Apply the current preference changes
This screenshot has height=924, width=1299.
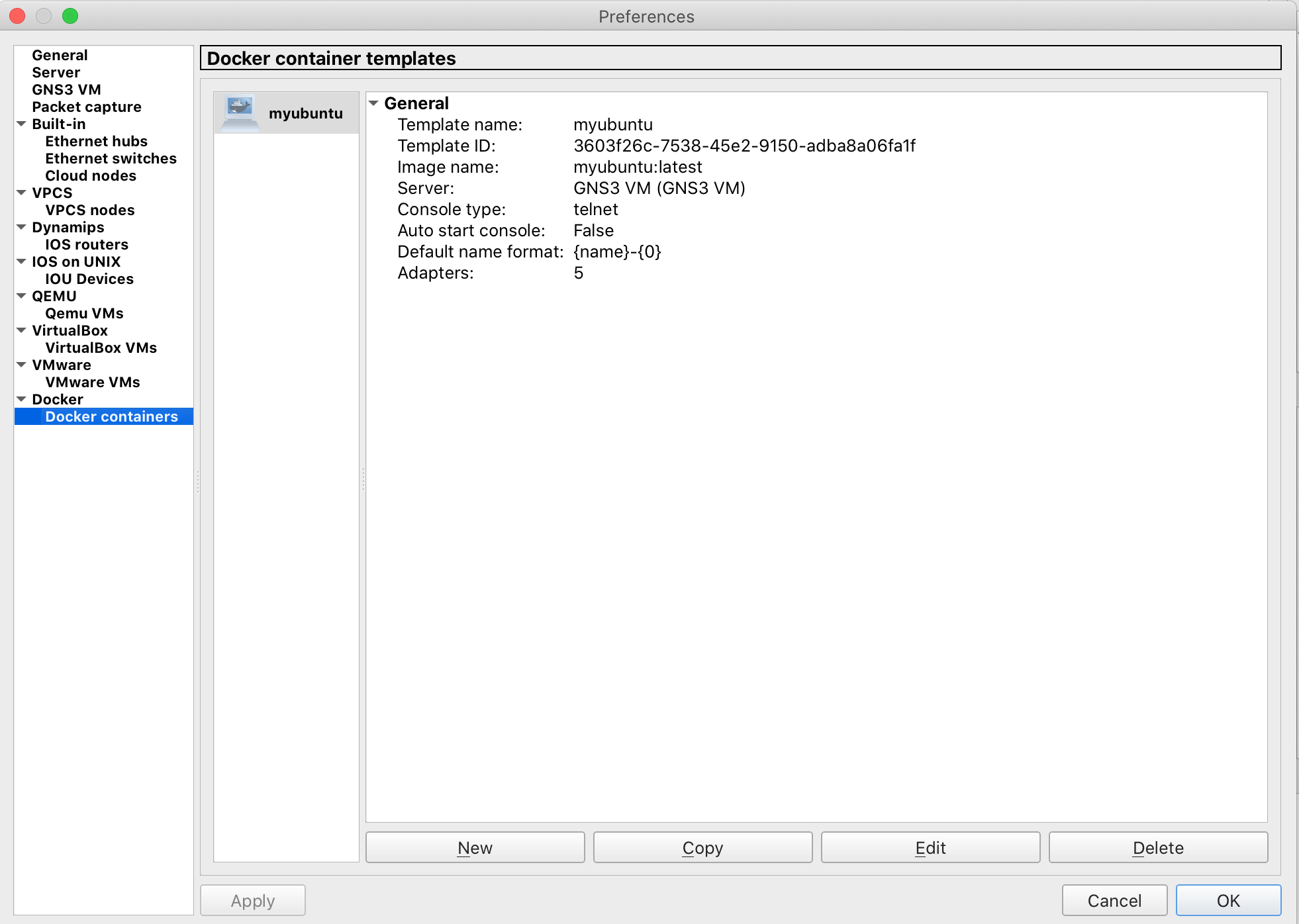pyautogui.click(x=252, y=900)
